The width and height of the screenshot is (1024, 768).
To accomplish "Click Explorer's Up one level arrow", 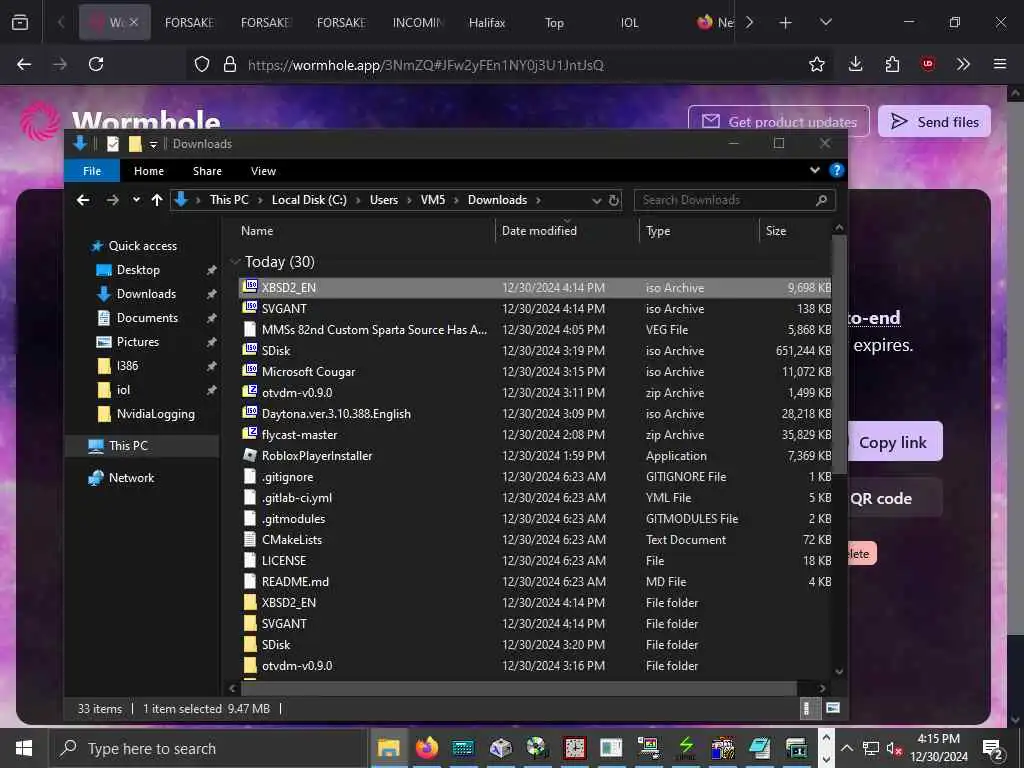I will [x=157, y=200].
